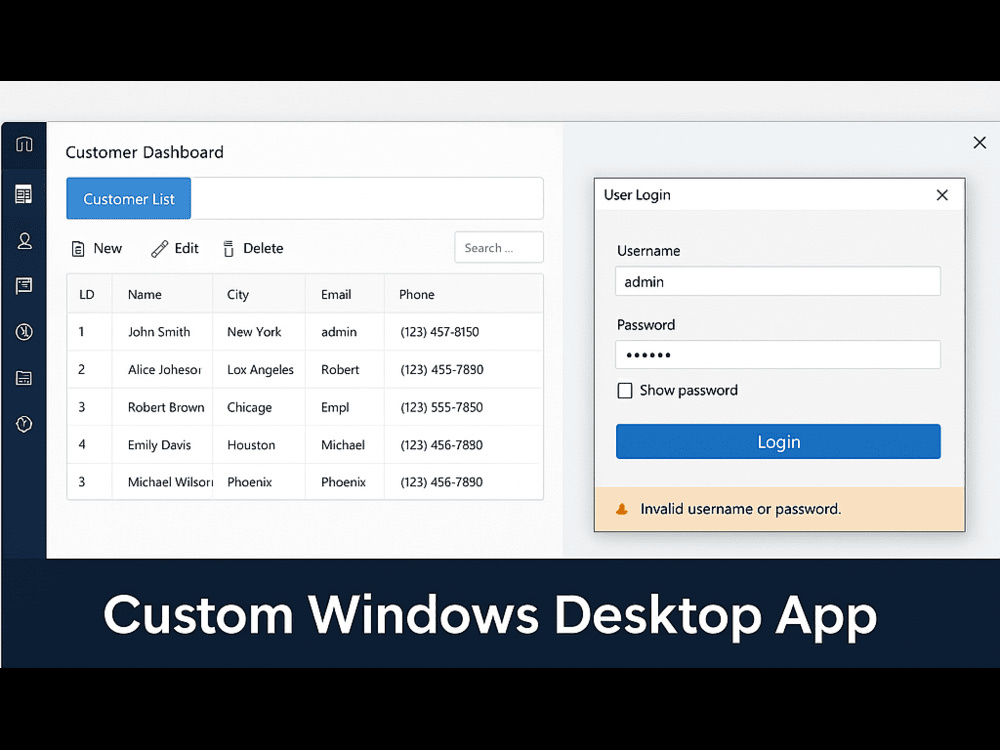This screenshot has height=750, width=1000.
Task: Click the New document icon
Action: pyautogui.click(x=78, y=249)
